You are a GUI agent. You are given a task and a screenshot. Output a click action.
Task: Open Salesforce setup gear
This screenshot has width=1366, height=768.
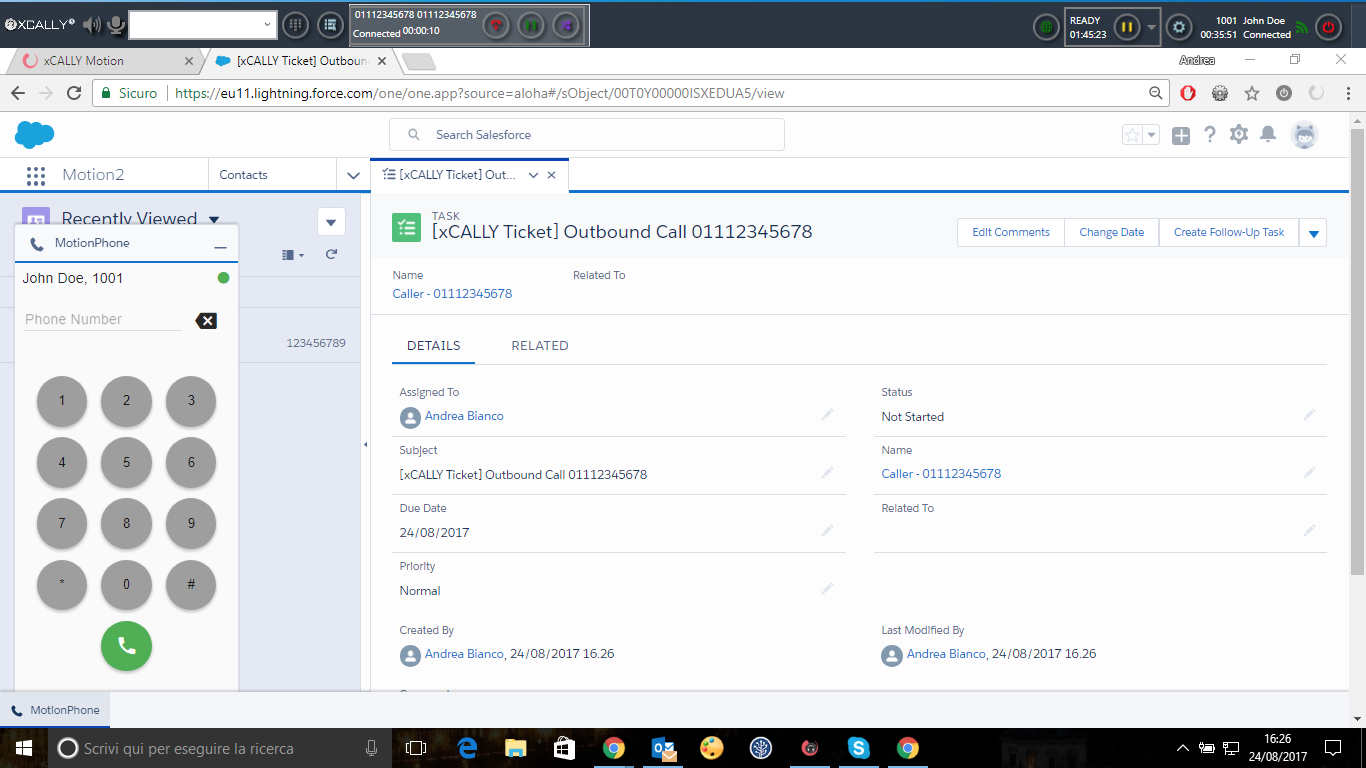point(1239,134)
